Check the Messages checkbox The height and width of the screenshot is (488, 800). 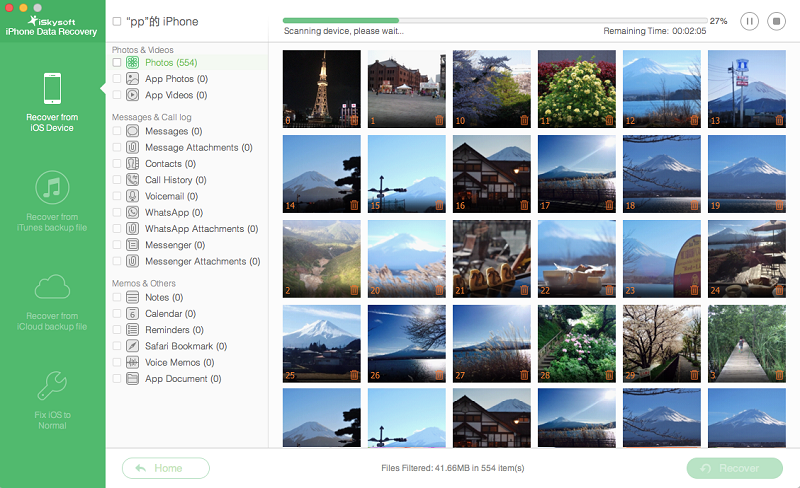tap(117, 131)
